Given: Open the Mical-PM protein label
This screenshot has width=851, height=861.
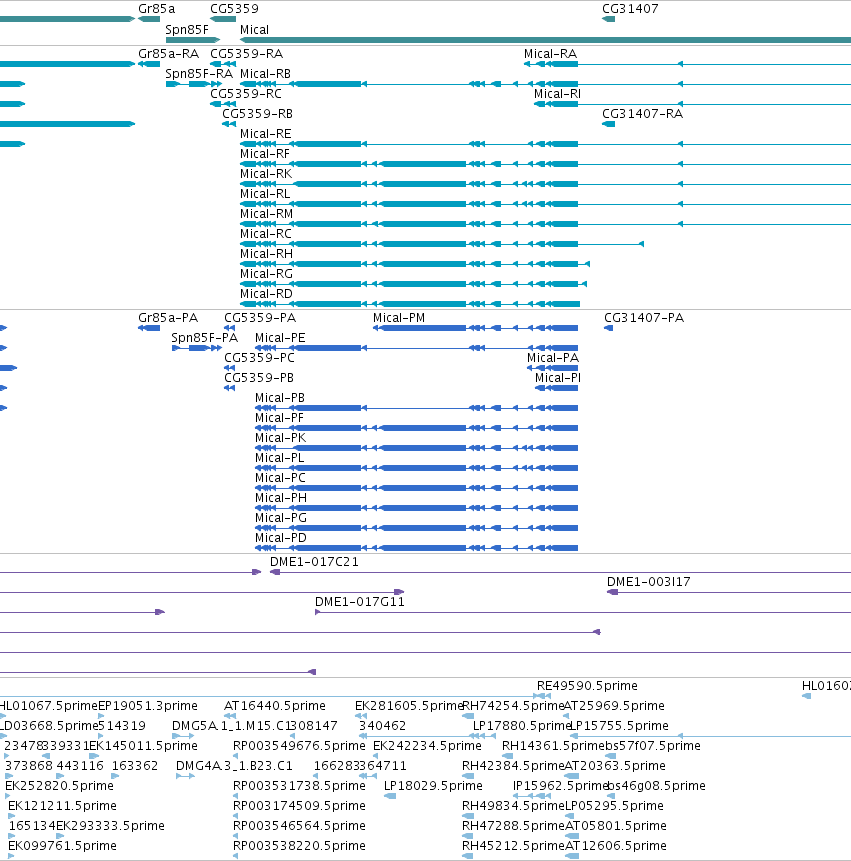Looking at the screenshot, I should (399, 318).
